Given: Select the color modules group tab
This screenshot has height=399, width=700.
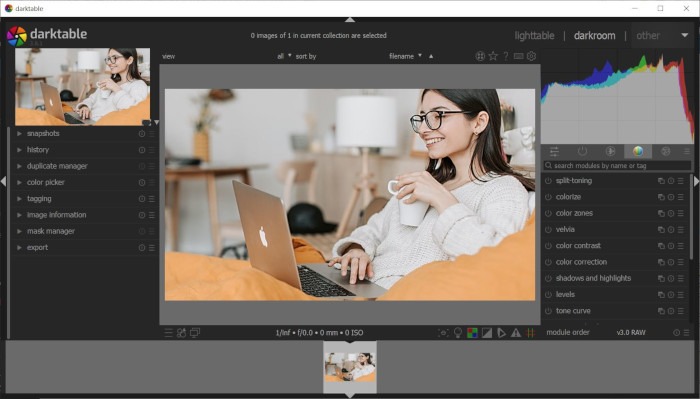Looking at the screenshot, I should pos(638,151).
